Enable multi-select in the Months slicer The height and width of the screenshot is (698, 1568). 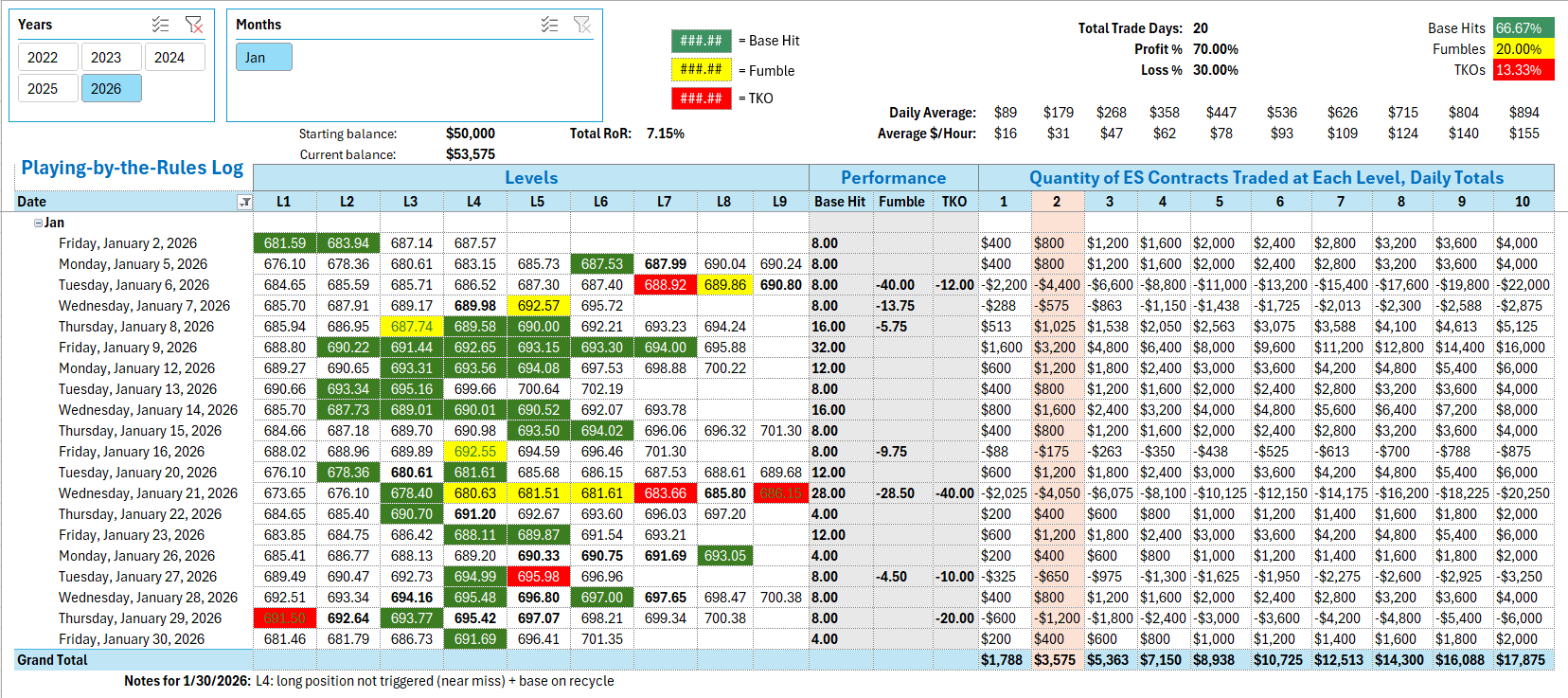pos(549,25)
